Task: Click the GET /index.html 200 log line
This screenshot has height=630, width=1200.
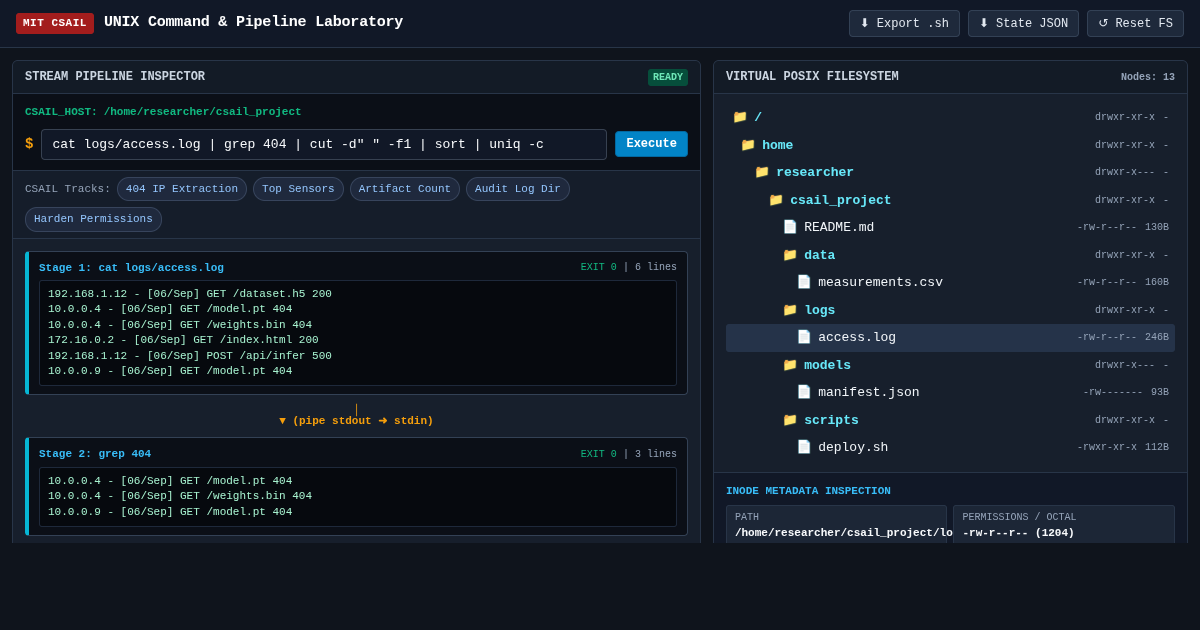Action: [183, 340]
